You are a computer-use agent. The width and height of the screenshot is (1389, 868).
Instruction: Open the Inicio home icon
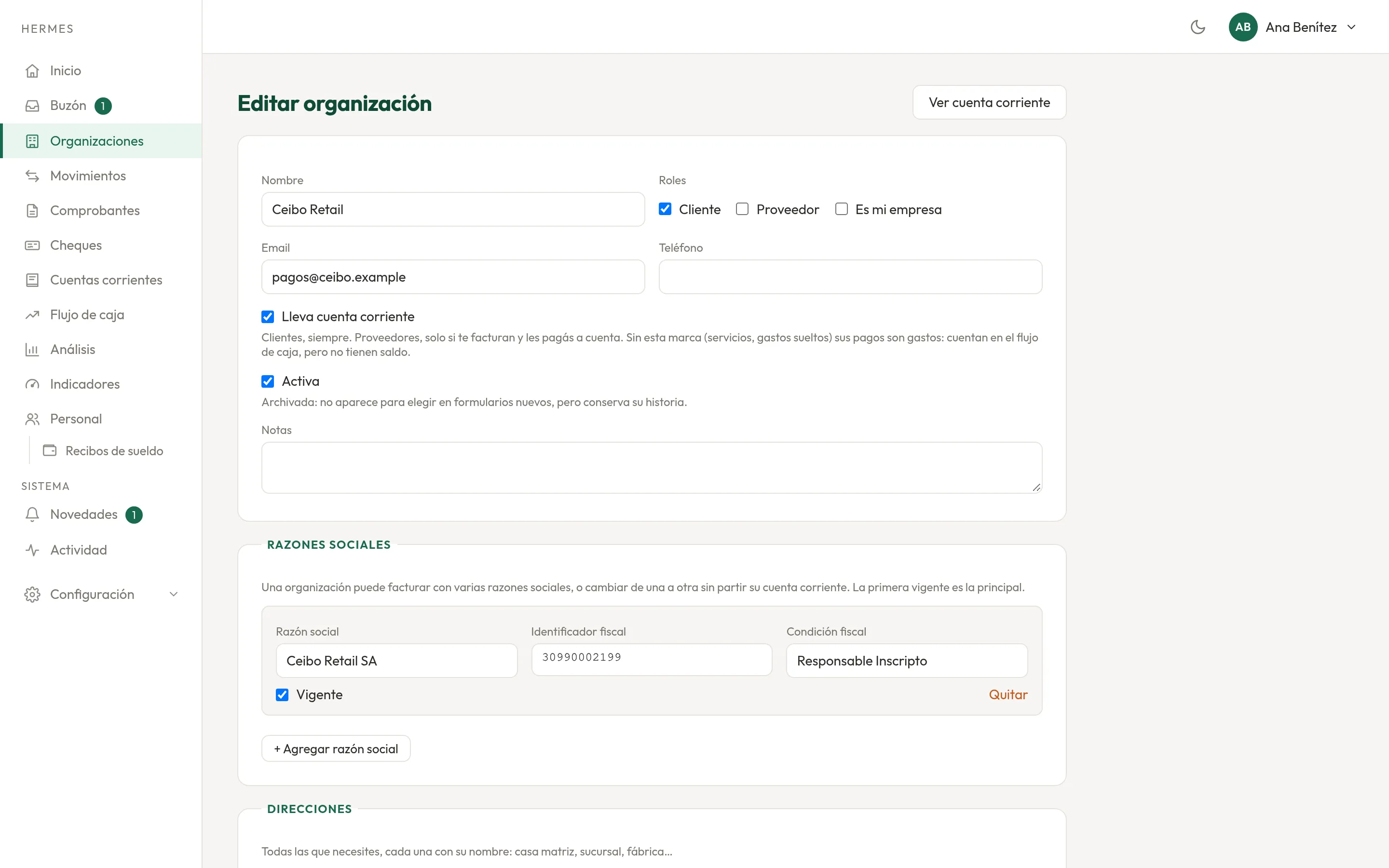pyautogui.click(x=32, y=70)
